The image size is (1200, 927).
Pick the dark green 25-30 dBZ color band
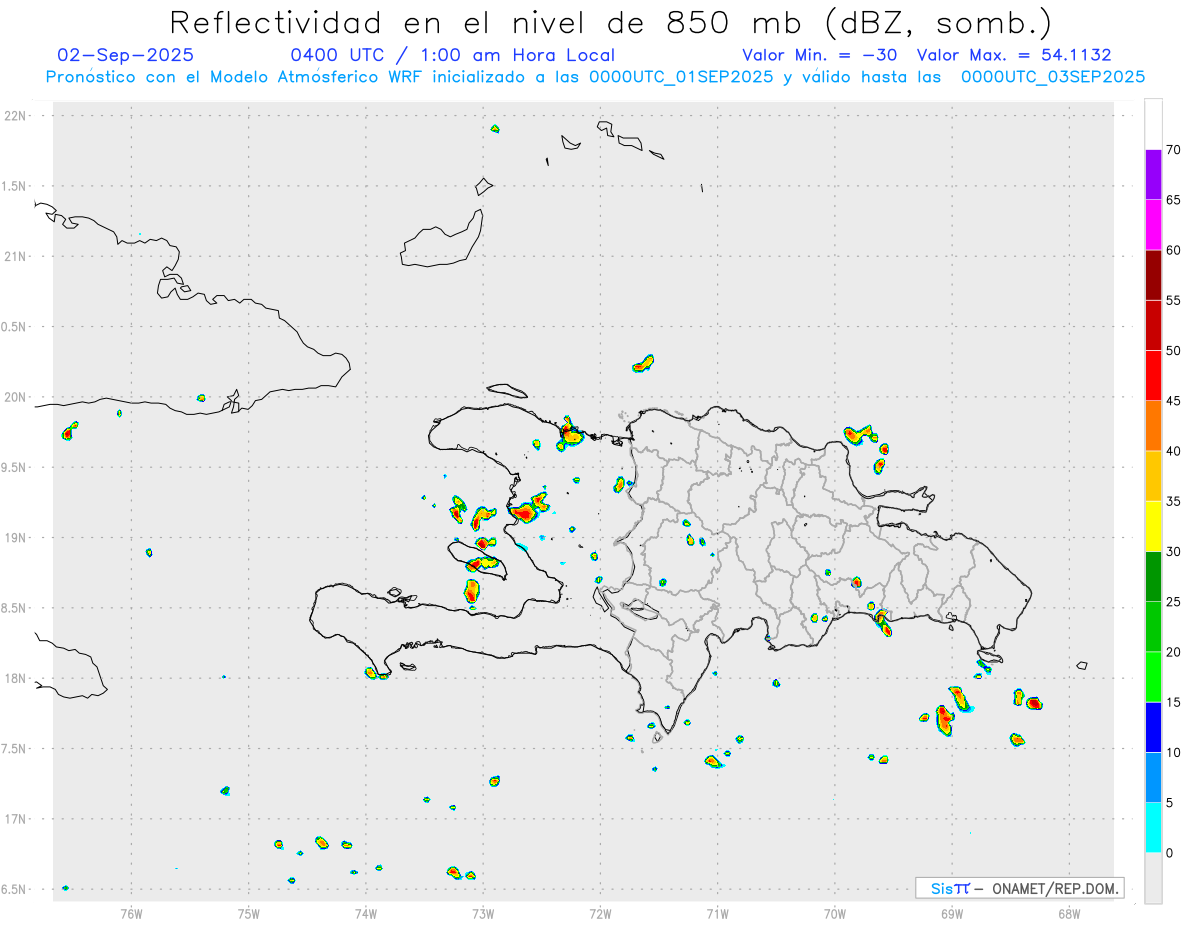1153,577
